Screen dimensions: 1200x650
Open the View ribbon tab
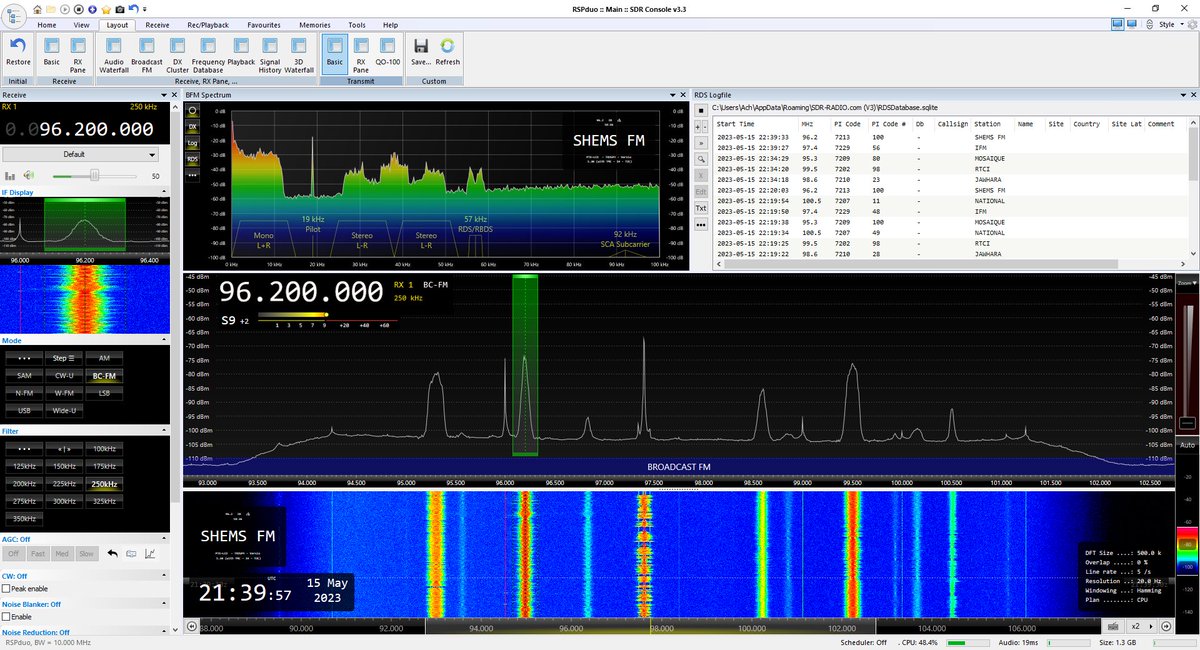tap(81, 24)
